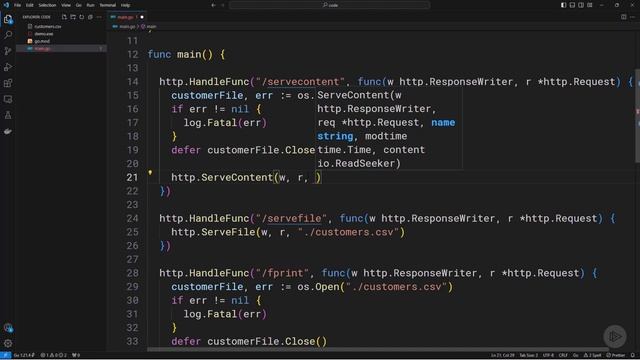The image size is (640, 360).
Task: Close the unsaved main.go tab via its dot
Action: click(142, 17)
